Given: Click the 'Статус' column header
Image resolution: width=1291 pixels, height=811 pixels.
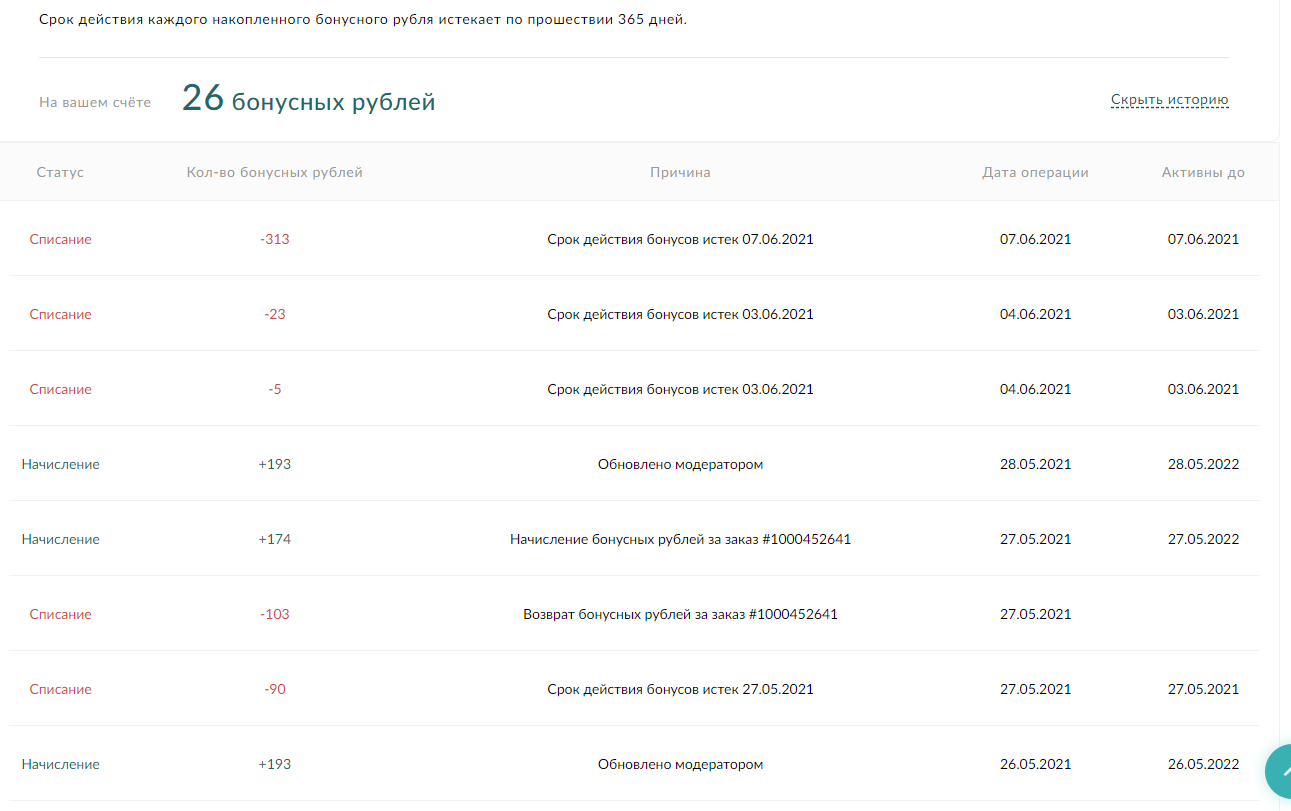Looking at the screenshot, I should click(60, 172).
